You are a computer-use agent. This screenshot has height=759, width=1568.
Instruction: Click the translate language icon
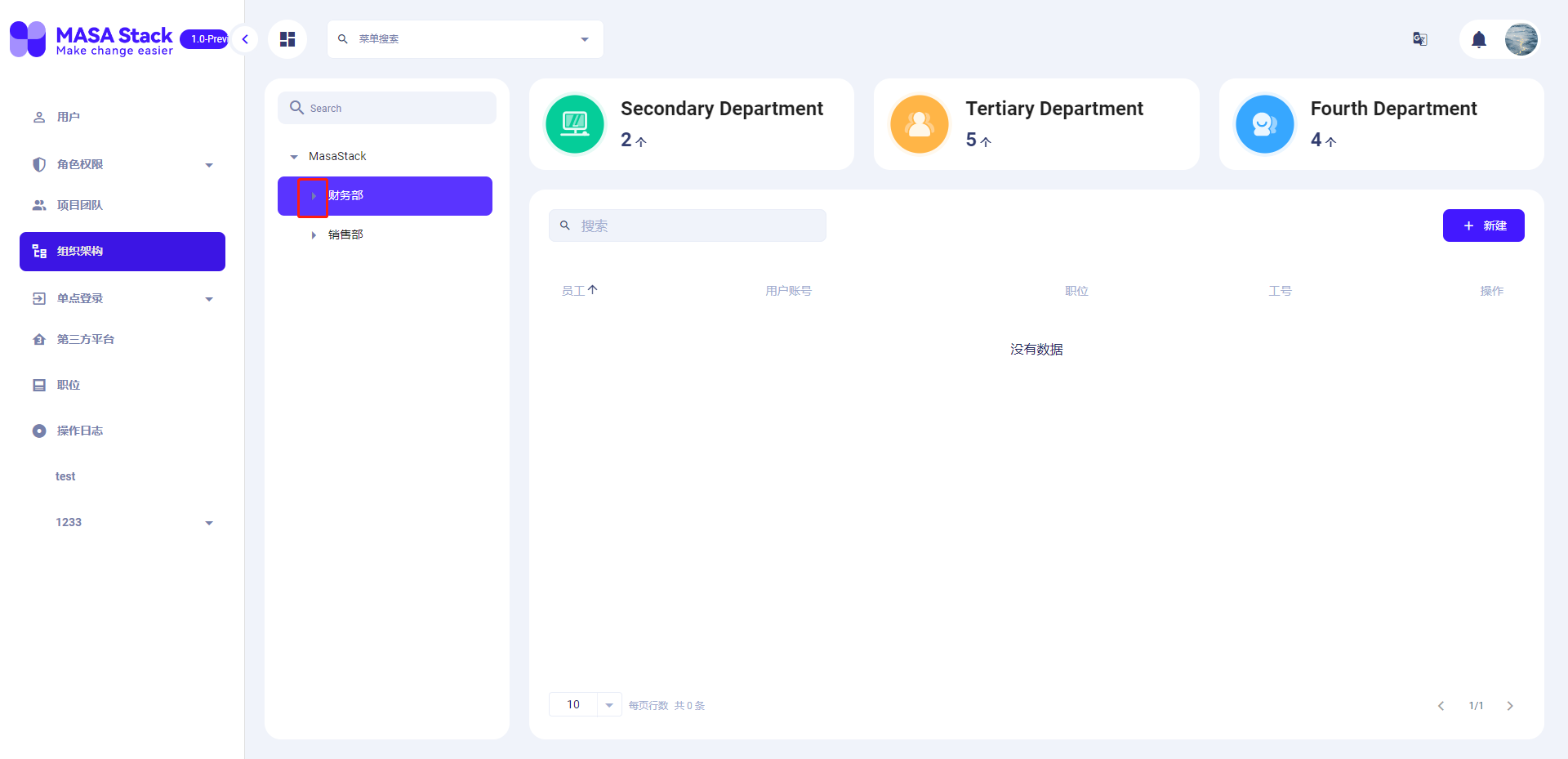tap(1420, 39)
